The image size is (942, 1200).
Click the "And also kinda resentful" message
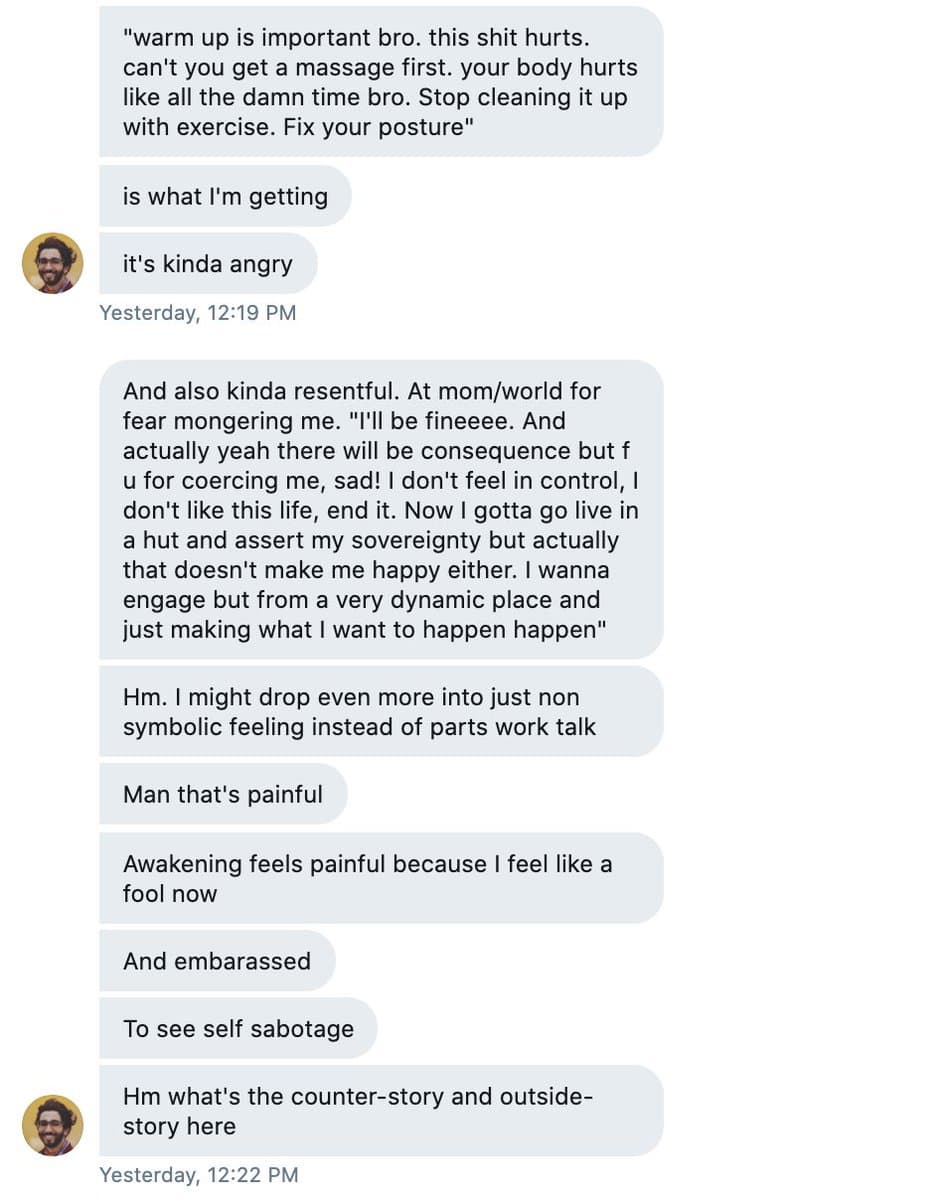click(380, 510)
